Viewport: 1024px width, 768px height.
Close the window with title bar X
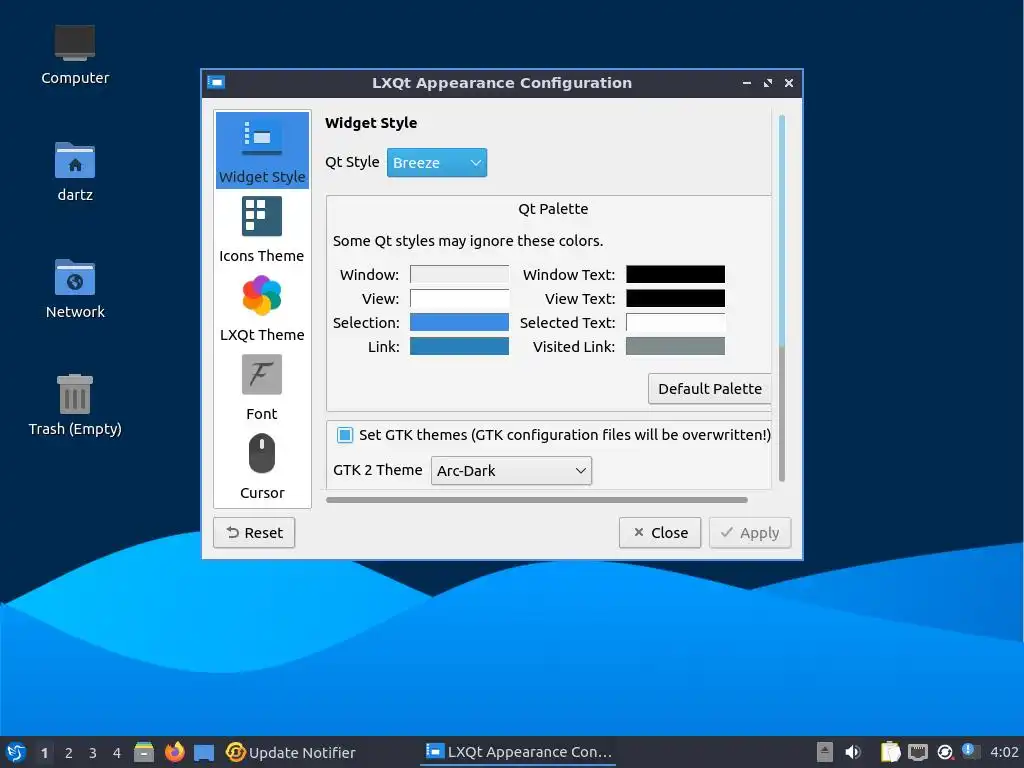click(789, 83)
